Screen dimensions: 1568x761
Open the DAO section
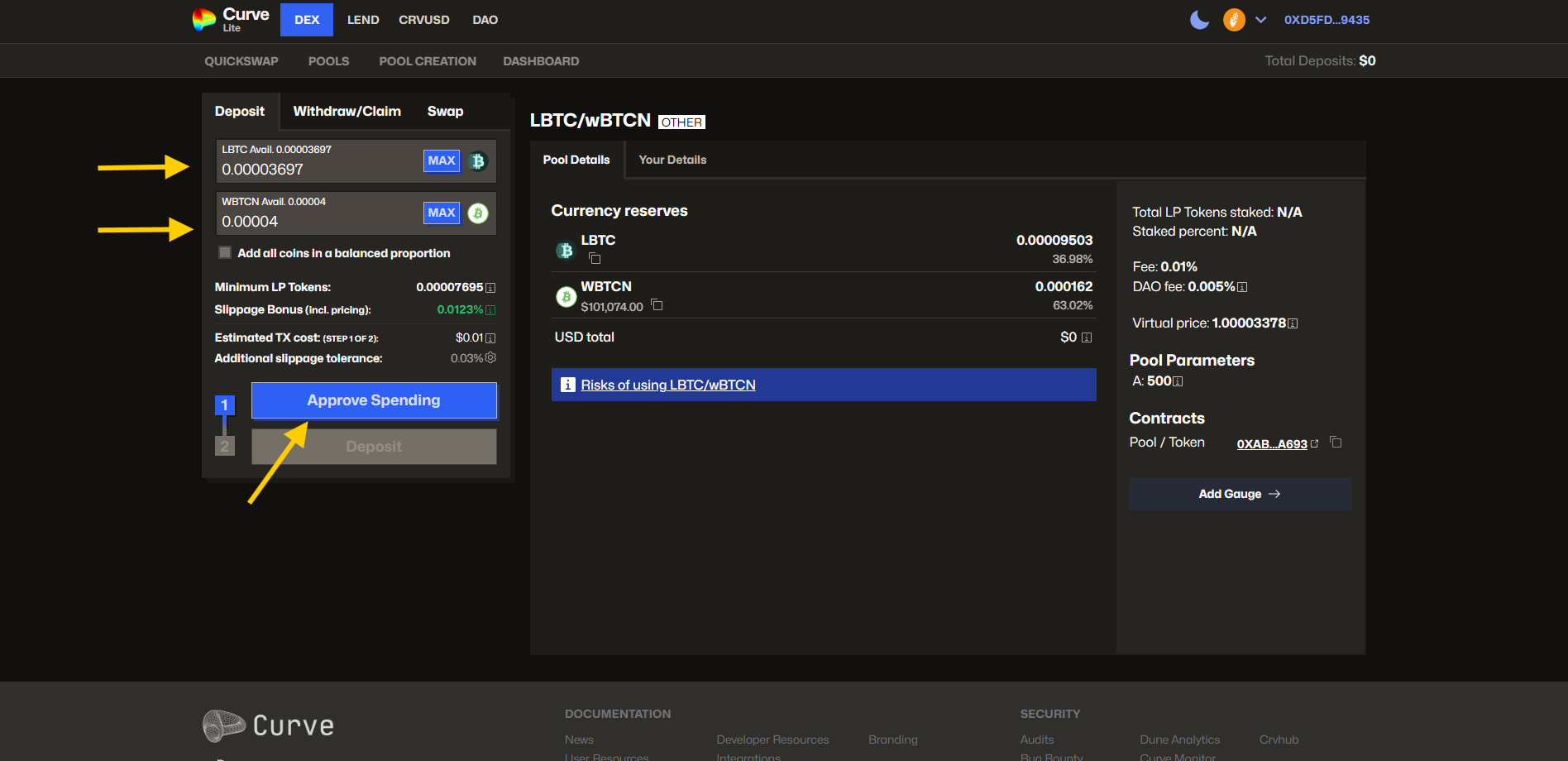pyautogui.click(x=485, y=20)
